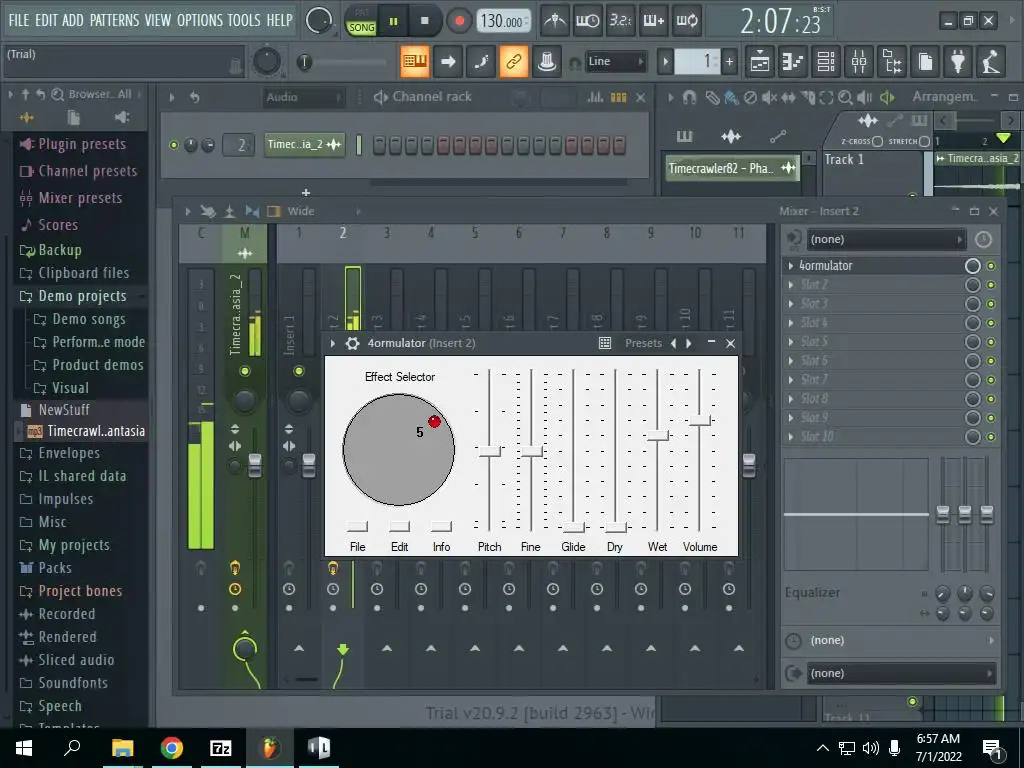Screen dimensions: 1024x768
Task: Toggle the Master track mute LED
Action: coord(244,371)
